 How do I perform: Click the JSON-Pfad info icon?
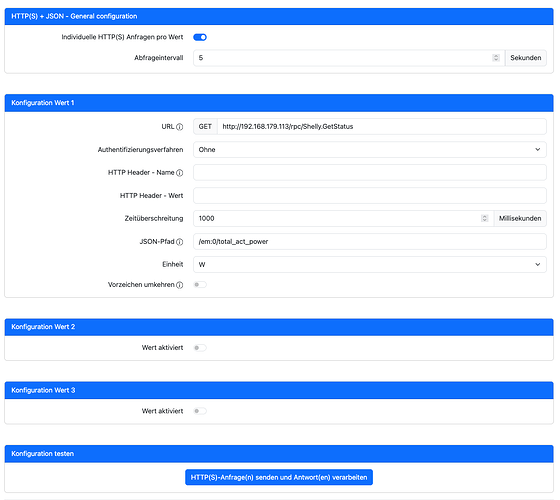point(180,242)
